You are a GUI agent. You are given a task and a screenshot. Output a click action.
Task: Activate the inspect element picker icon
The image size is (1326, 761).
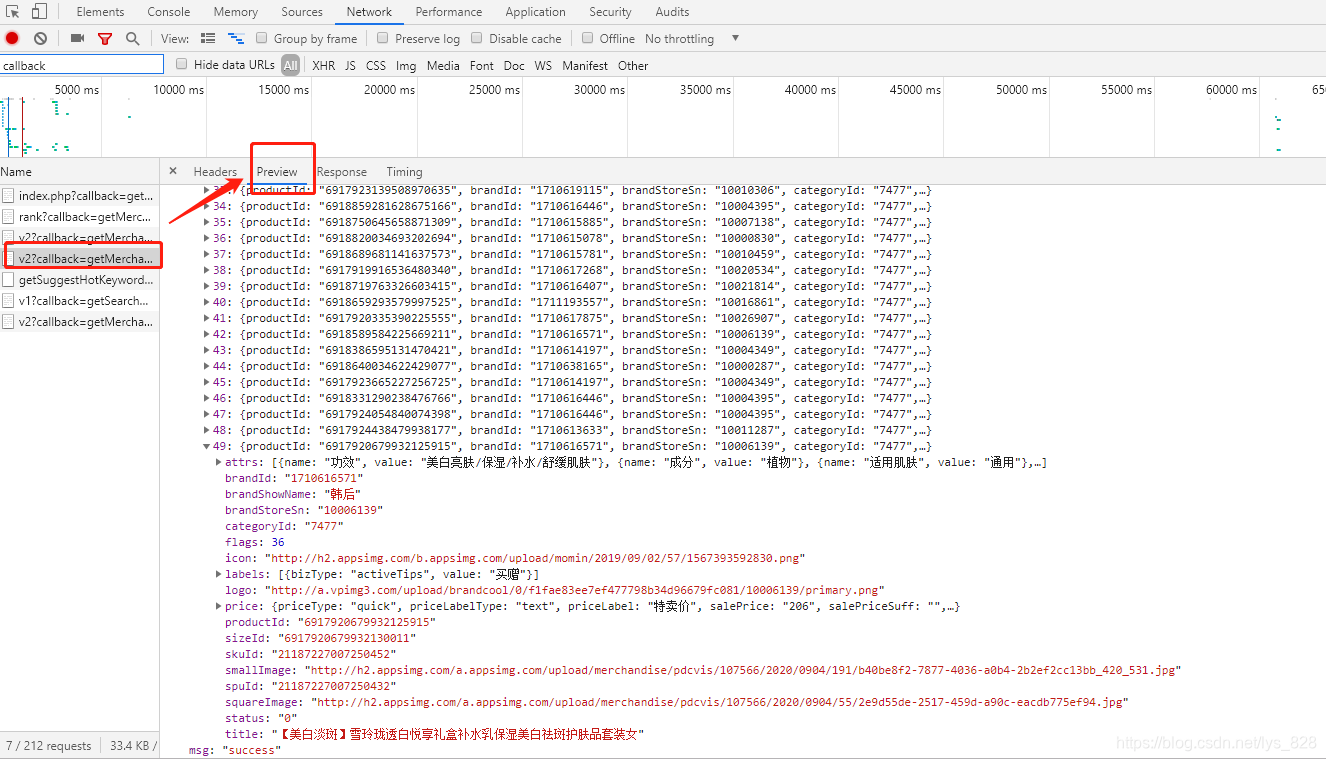click(13, 12)
